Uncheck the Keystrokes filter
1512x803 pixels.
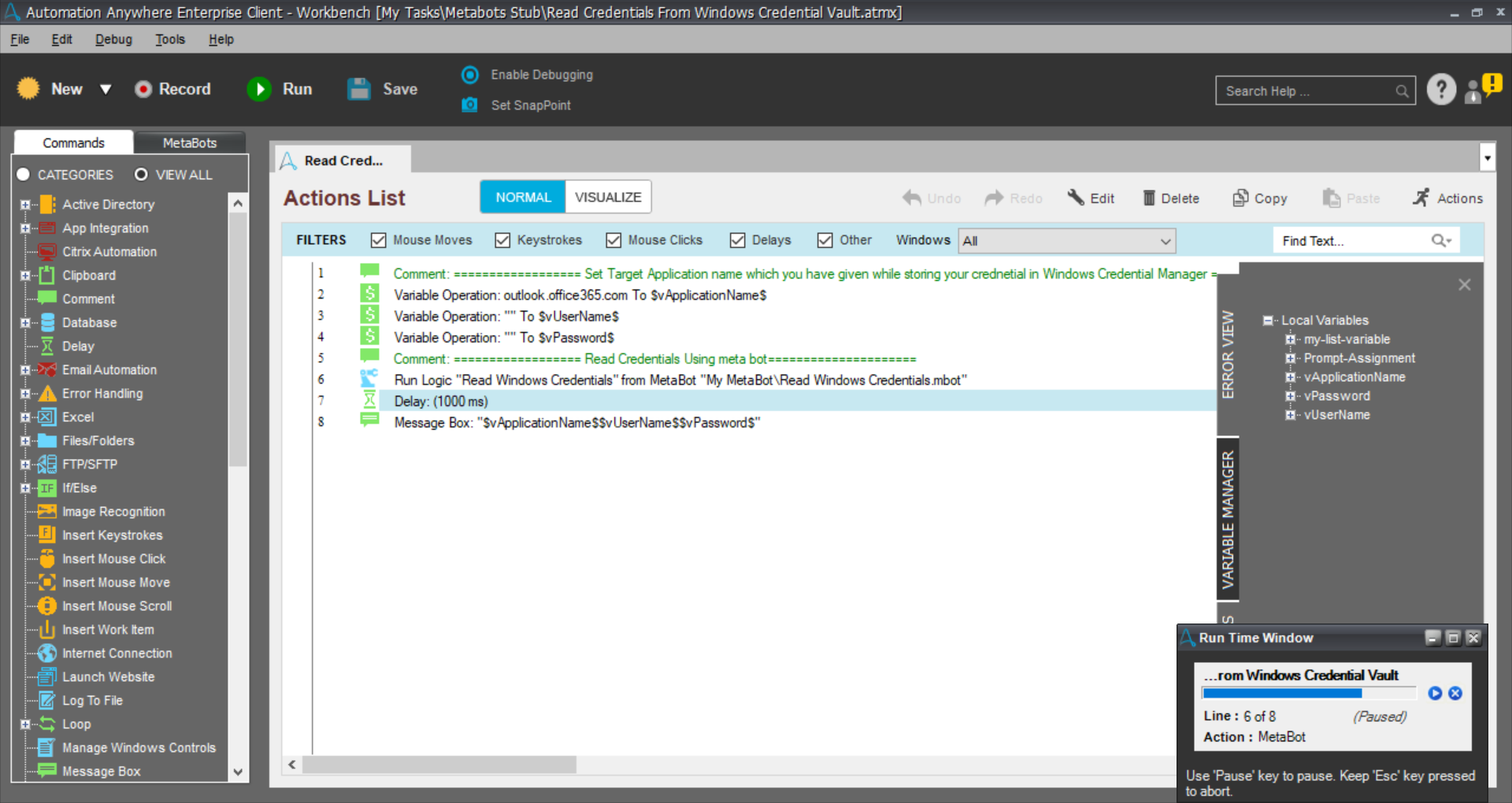[502, 240]
